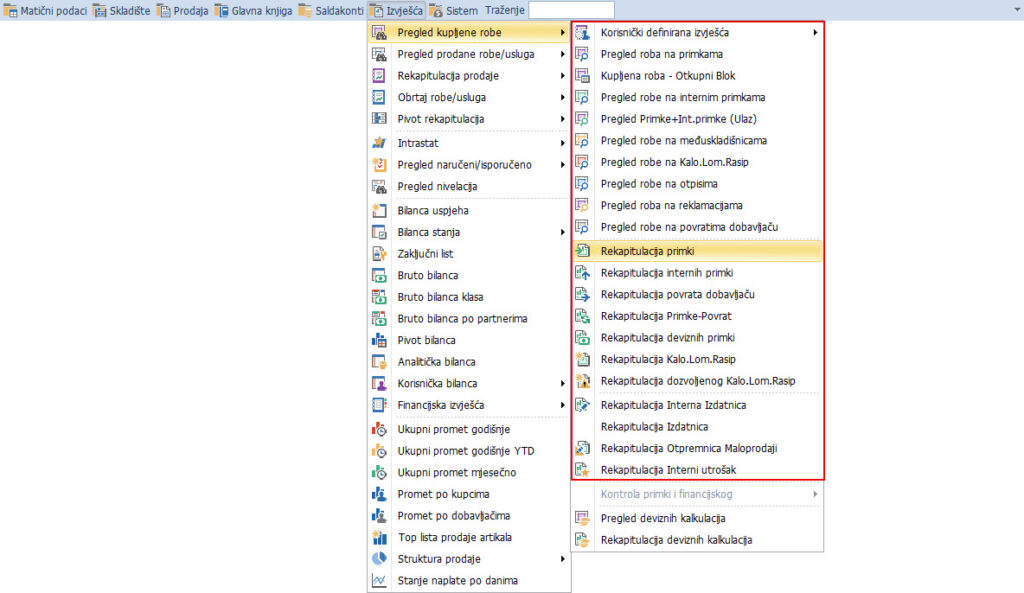Expand the Korisnički definirana izvješća submenu arrow
The width and height of the screenshot is (1024, 593).
(815, 33)
